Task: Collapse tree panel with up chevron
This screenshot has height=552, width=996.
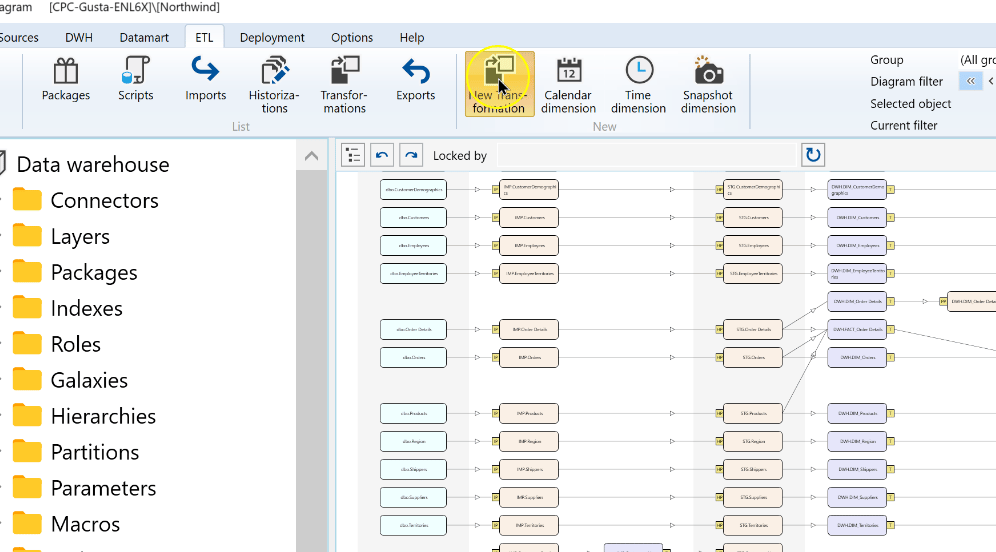Action: [x=311, y=156]
